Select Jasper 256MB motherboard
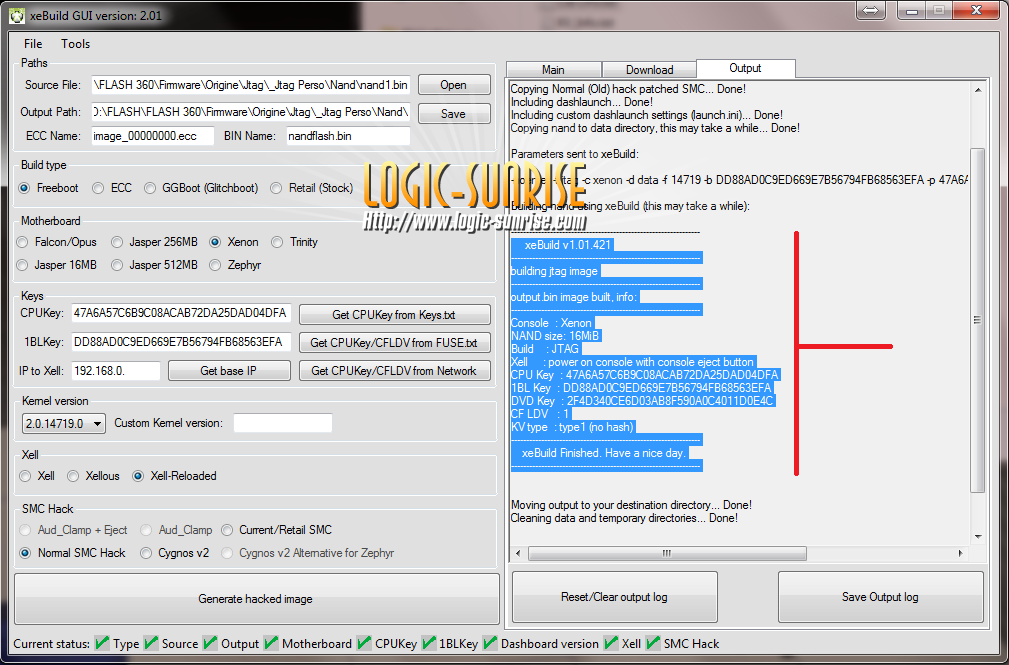This screenshot has width=1009, height=665. [154, 242]
